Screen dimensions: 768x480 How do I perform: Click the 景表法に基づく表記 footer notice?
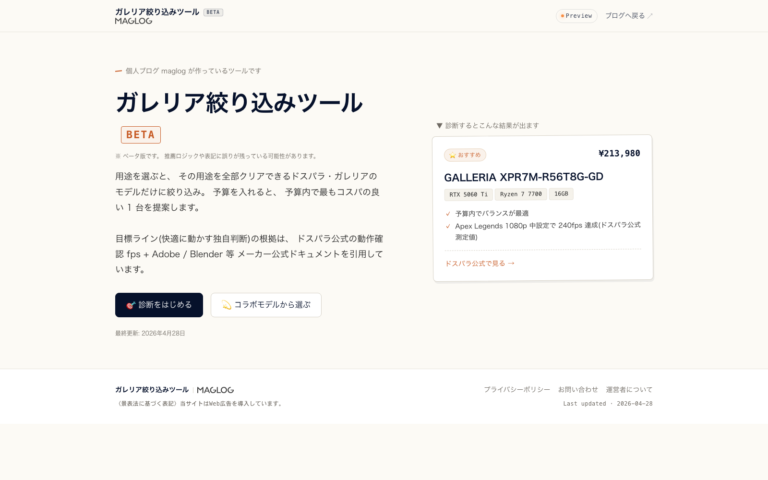(x=199, y=404)
